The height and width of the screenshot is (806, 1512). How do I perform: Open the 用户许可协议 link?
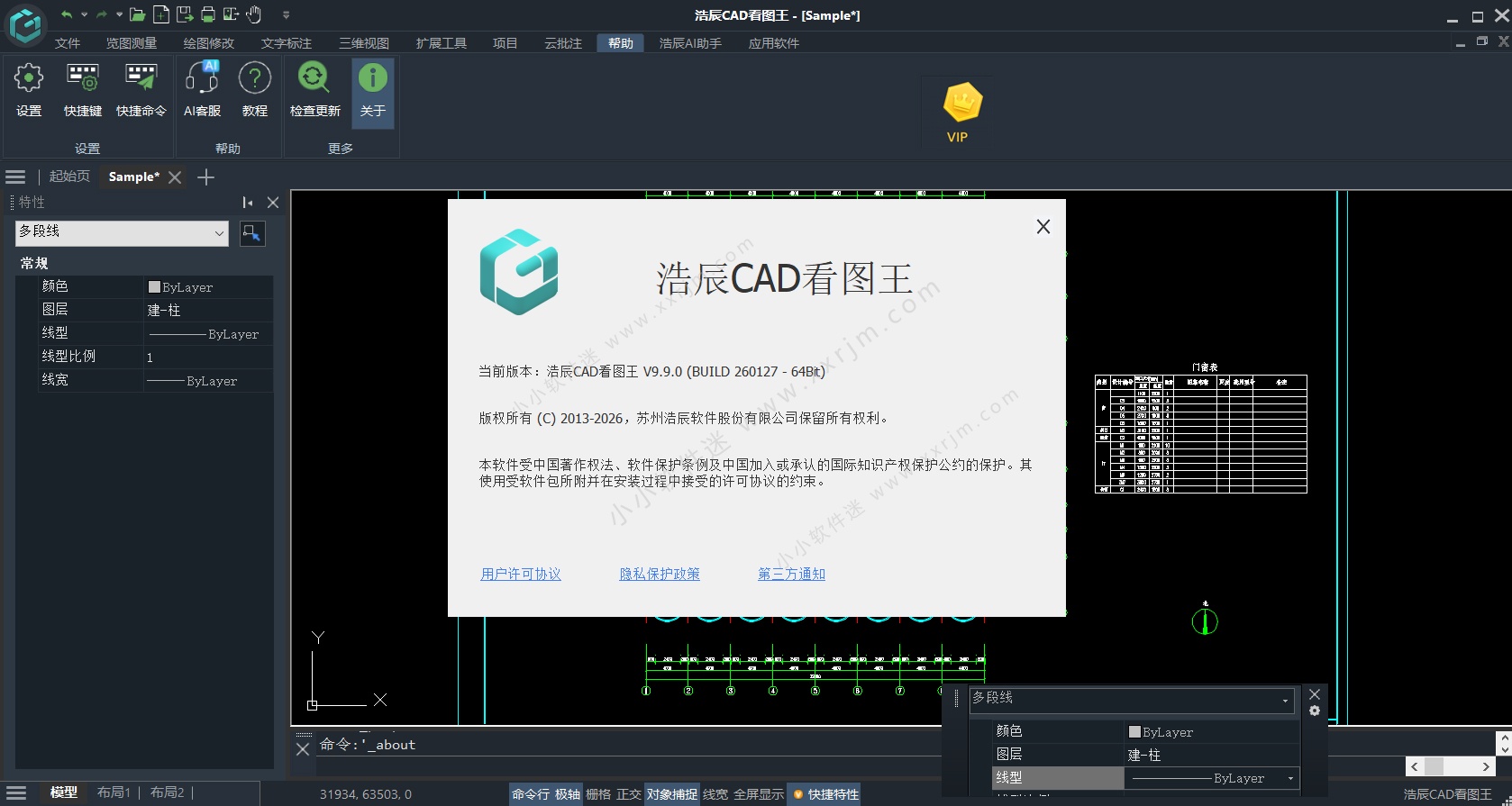click(x=521, y=574)
